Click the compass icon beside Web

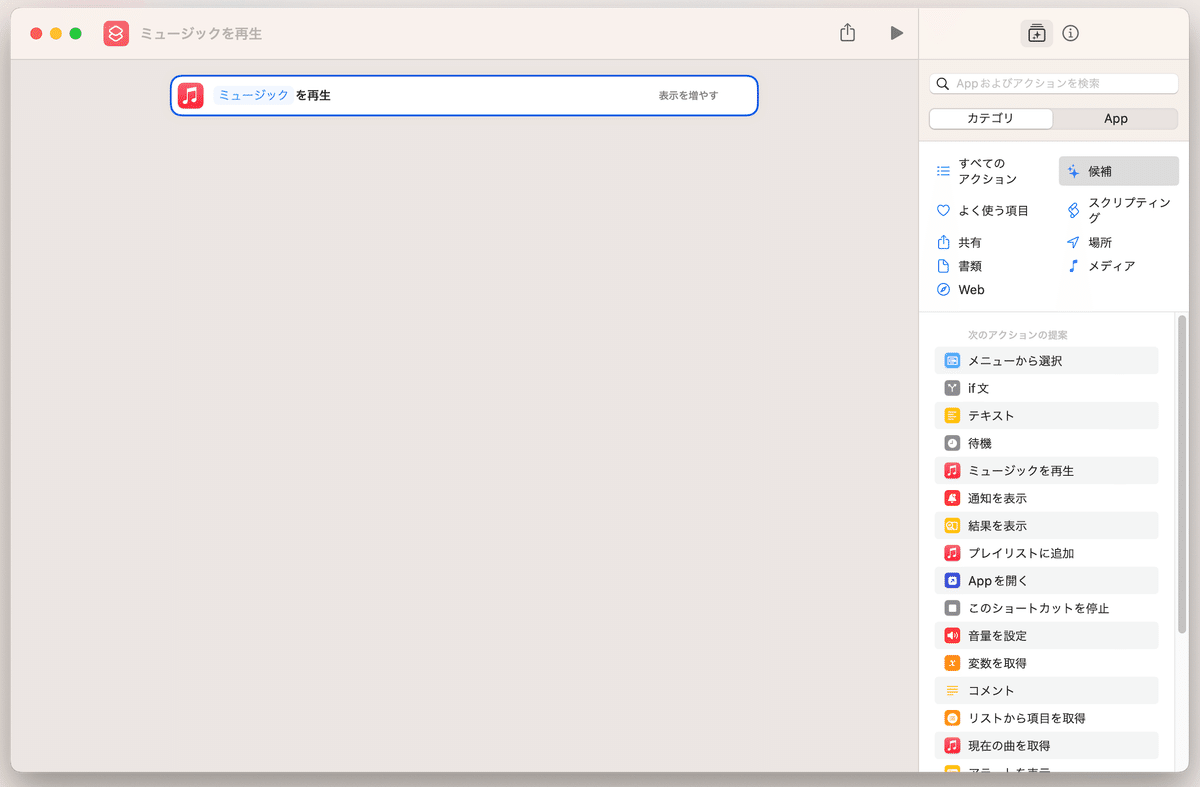coord(943,290)
